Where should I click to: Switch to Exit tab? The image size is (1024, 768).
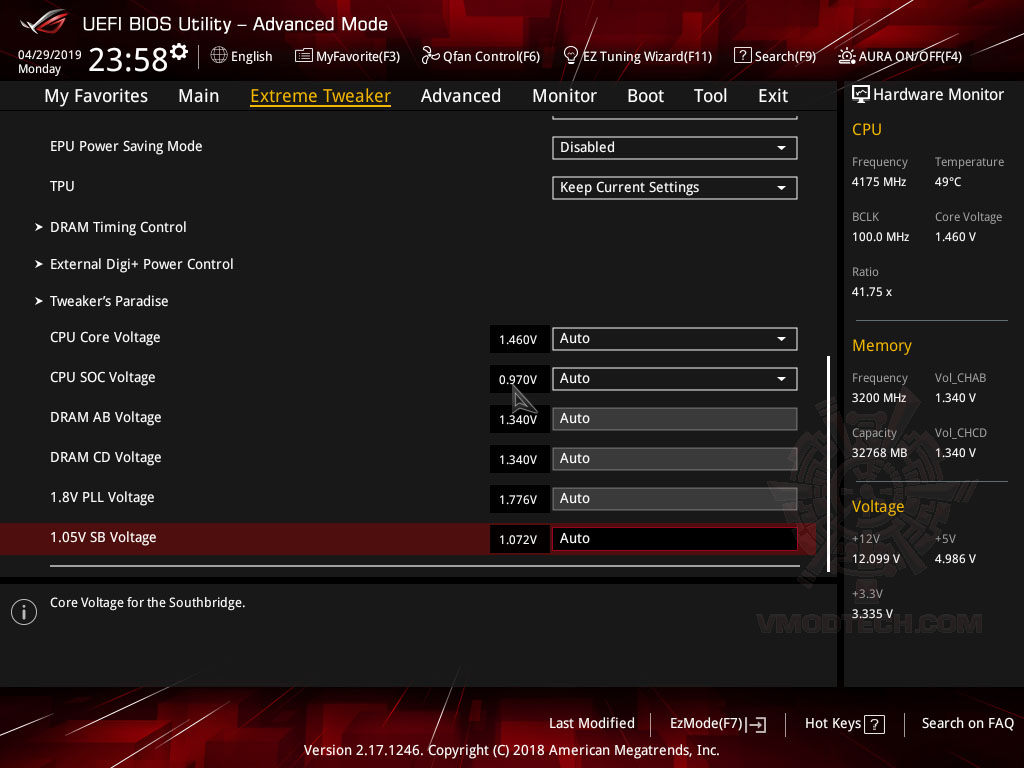click(773, 96)
